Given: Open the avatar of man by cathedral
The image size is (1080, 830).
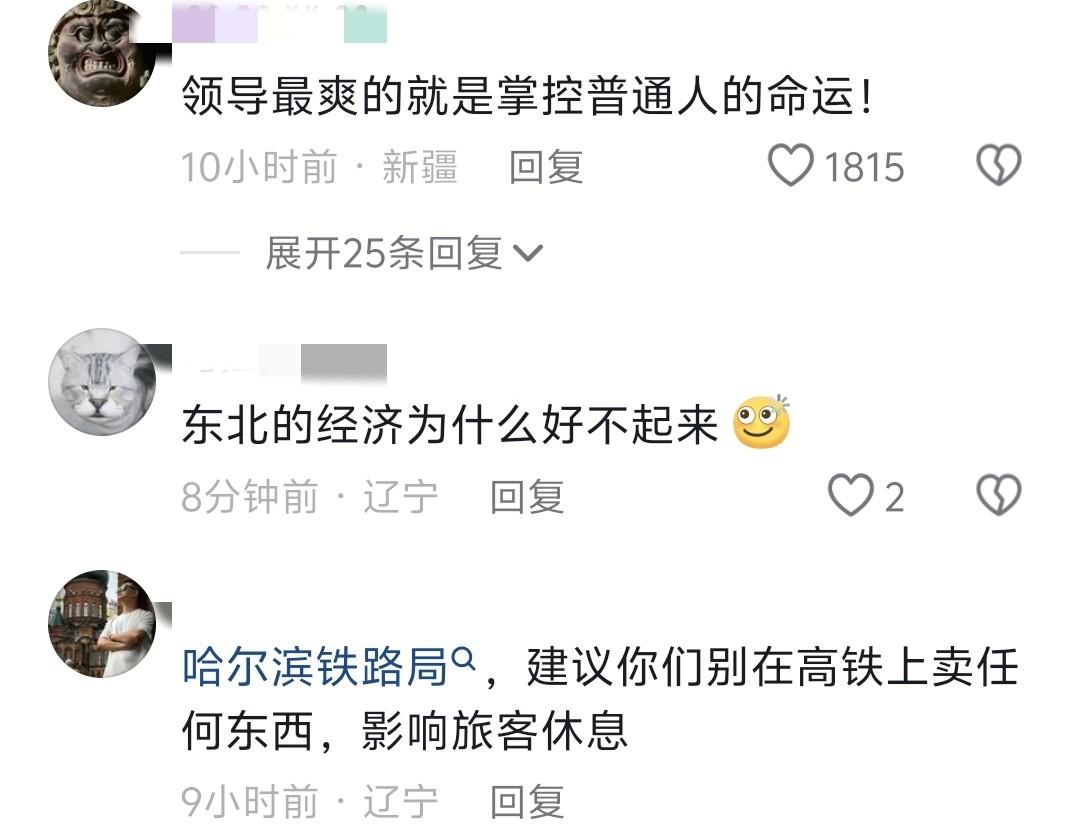Looking at the screenshot, I should [102, 623].
